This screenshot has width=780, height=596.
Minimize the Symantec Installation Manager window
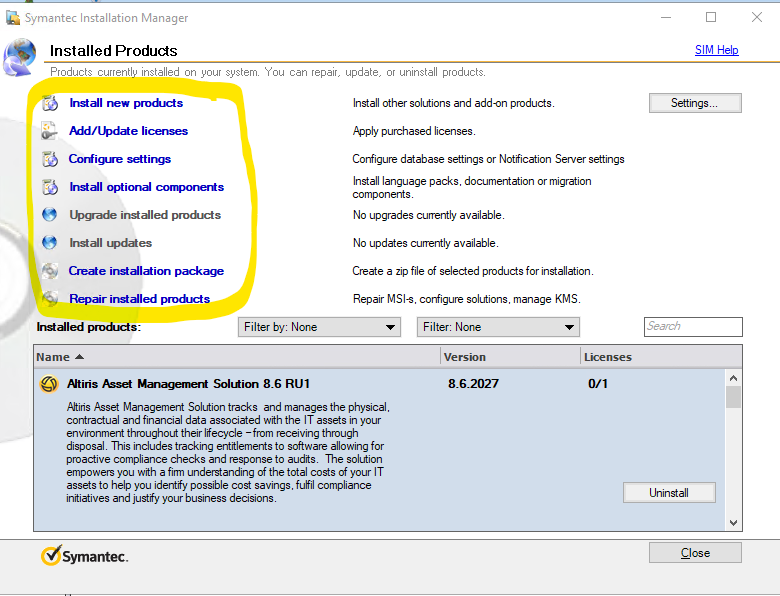666,17
